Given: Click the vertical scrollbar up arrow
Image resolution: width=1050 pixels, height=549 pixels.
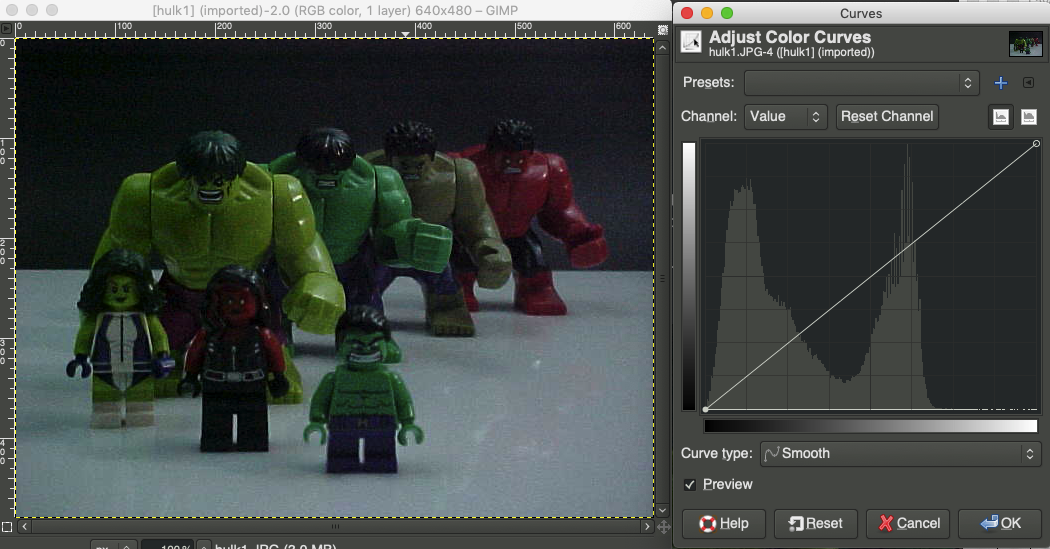Looking at the screenshot, I should tap(662, 48).
